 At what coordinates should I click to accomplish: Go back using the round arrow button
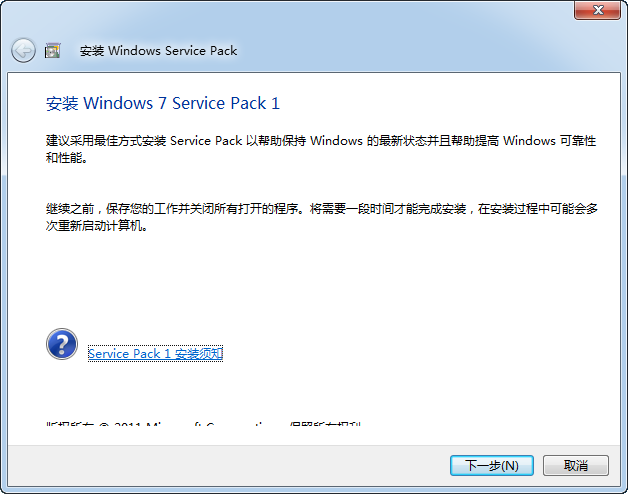(x=23, y=50)
